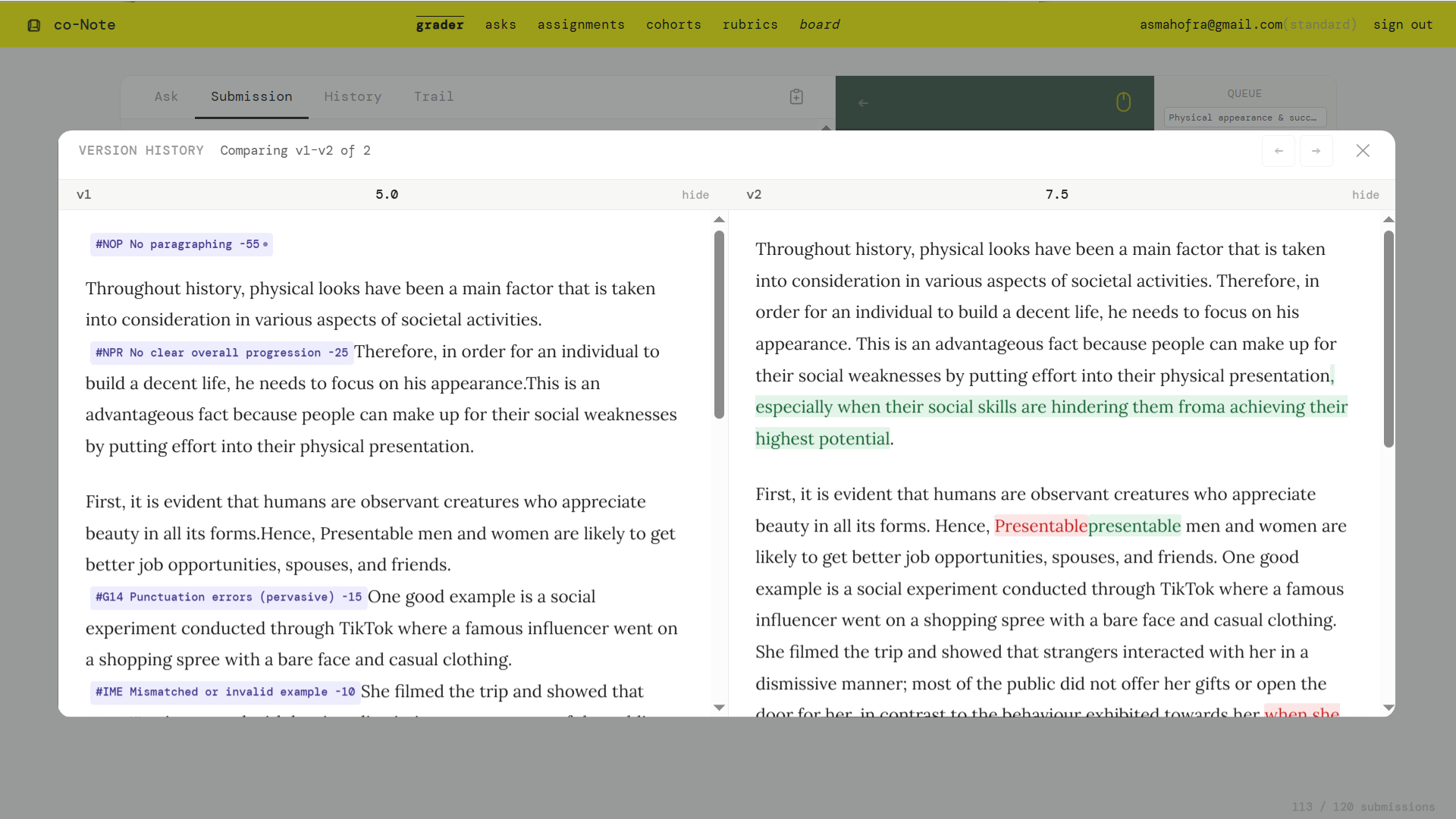This screenshot has width=1456, height=819.
Task: Open the board section in the top nav
Action: click(820, 25)
